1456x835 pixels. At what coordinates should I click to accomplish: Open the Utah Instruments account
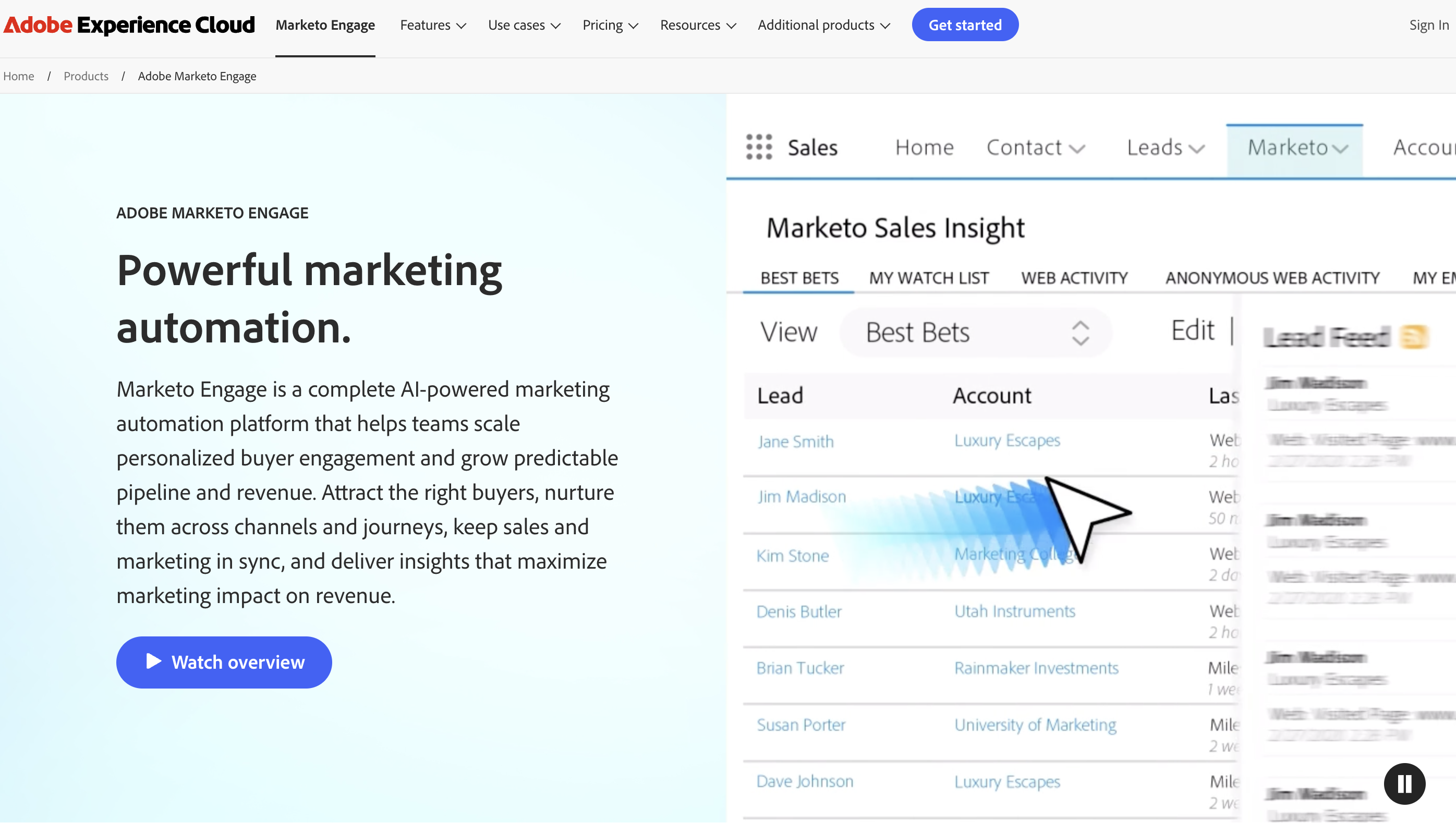1014,611
